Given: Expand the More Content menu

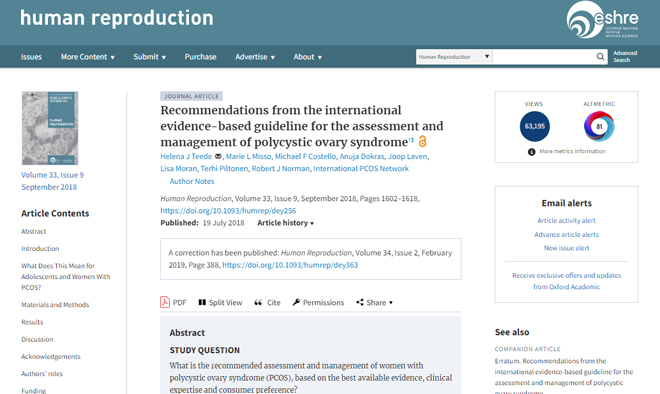Looking at the screenshot, I should [x=88, y=57].
